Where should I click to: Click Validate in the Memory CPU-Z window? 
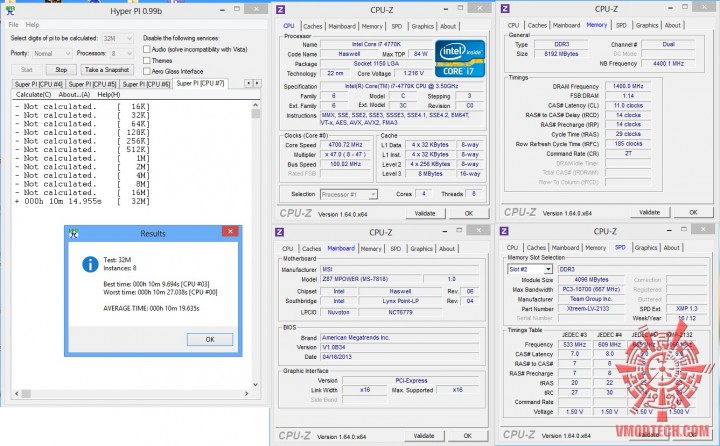[649, 212]
